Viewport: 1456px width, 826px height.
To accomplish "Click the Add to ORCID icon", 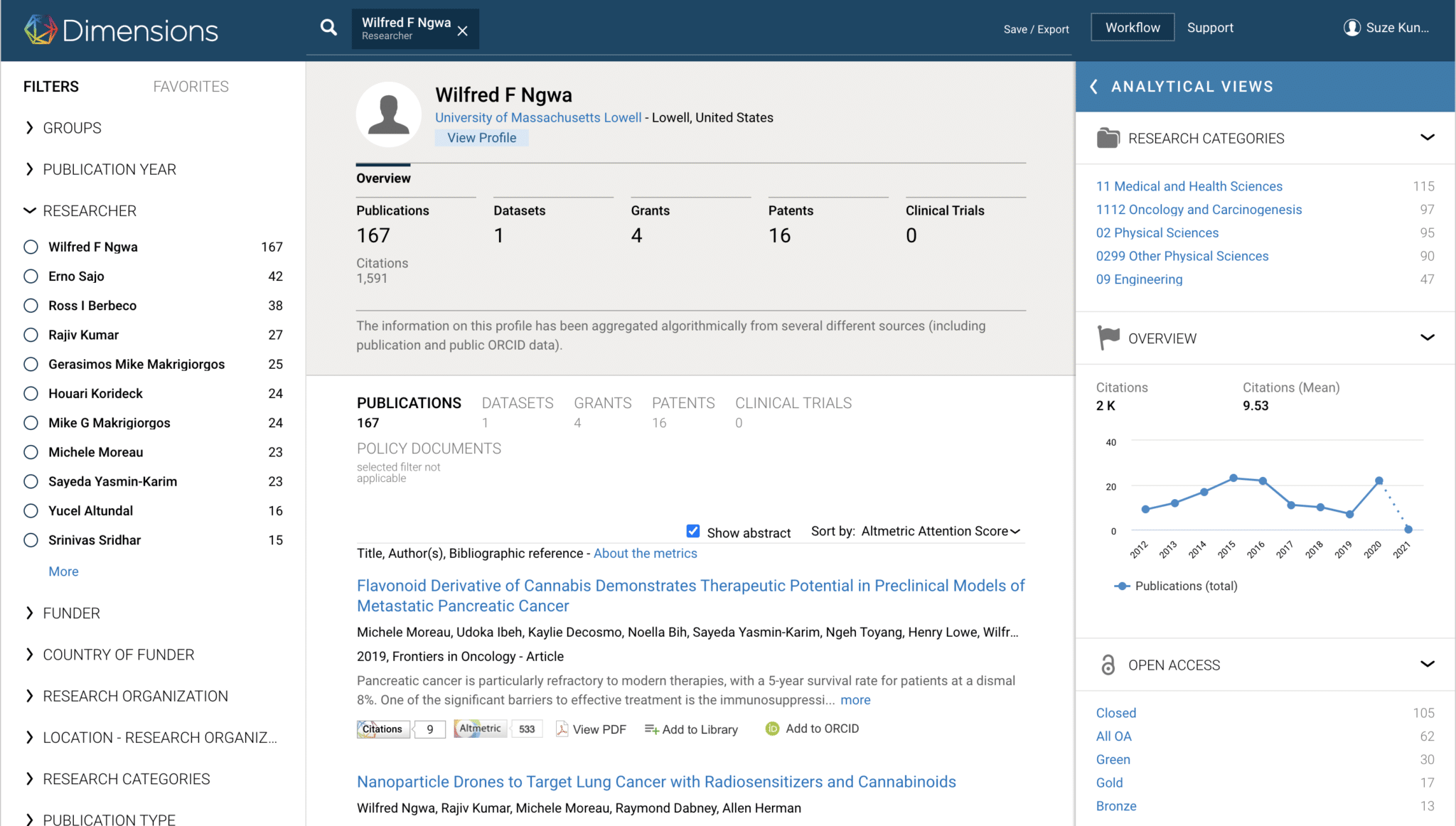I will pos(772,729).
